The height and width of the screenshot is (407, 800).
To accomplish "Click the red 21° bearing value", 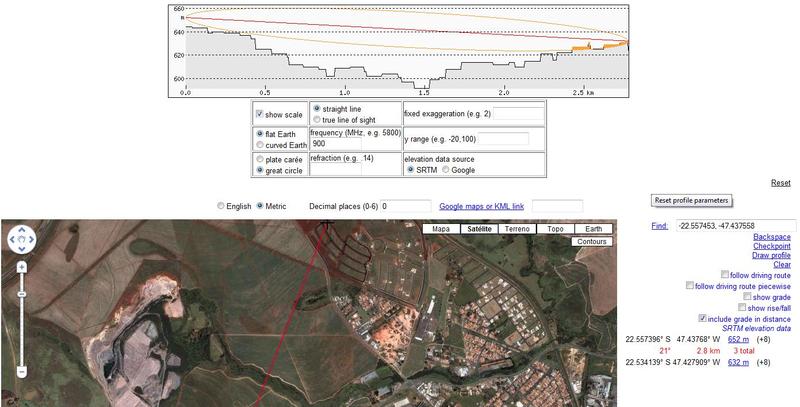I will point(664,351).
